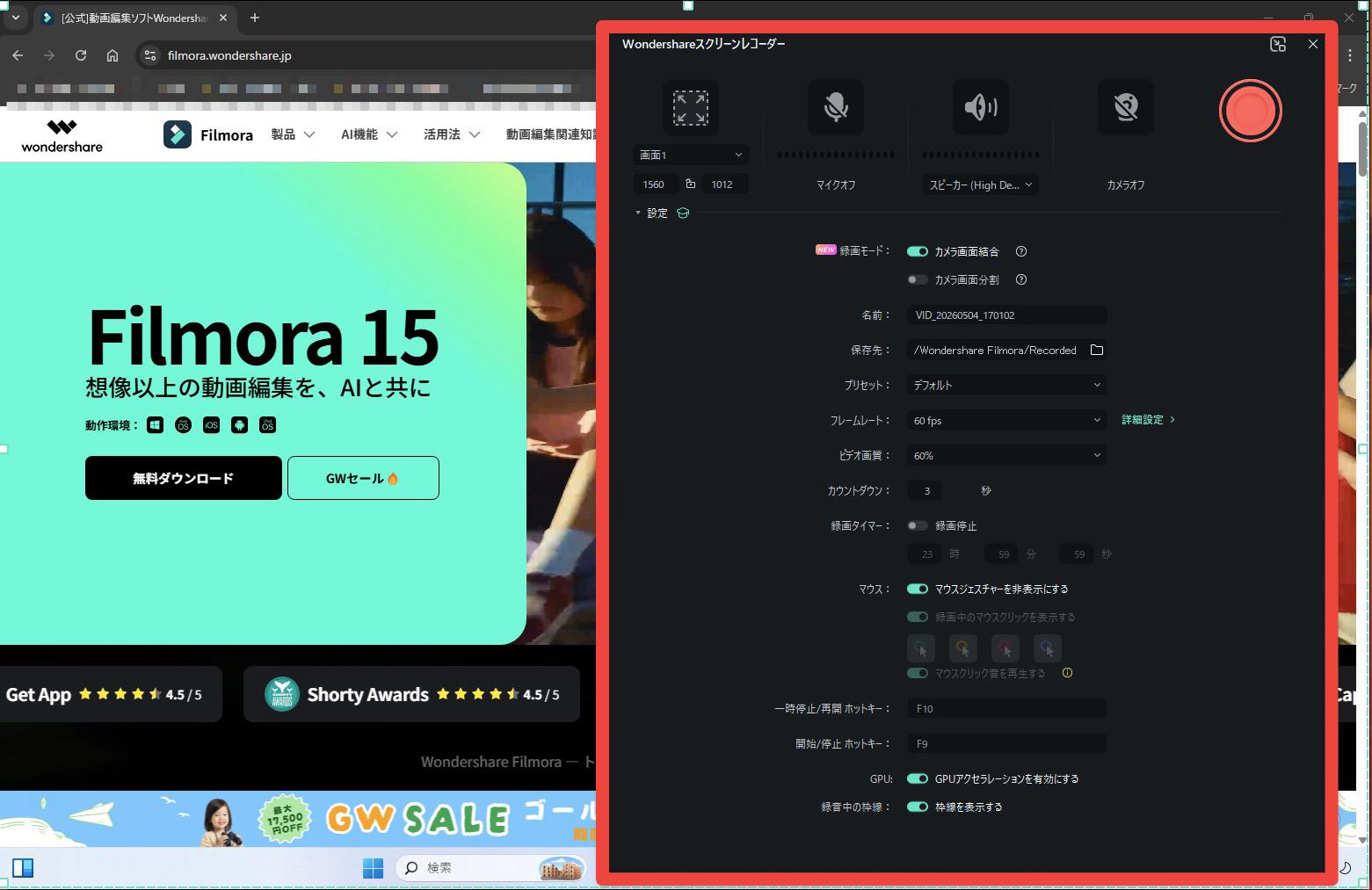Open the tutorial cap icon next to 設定
The height and width of the screenshot is (890, 1372).
(683, 213)
